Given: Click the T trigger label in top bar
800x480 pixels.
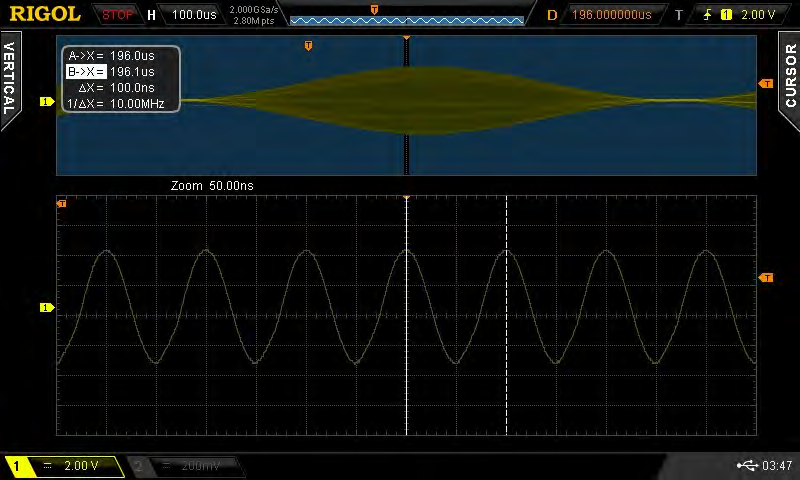Looking at the screenshot, I should (x=679, y=15).
